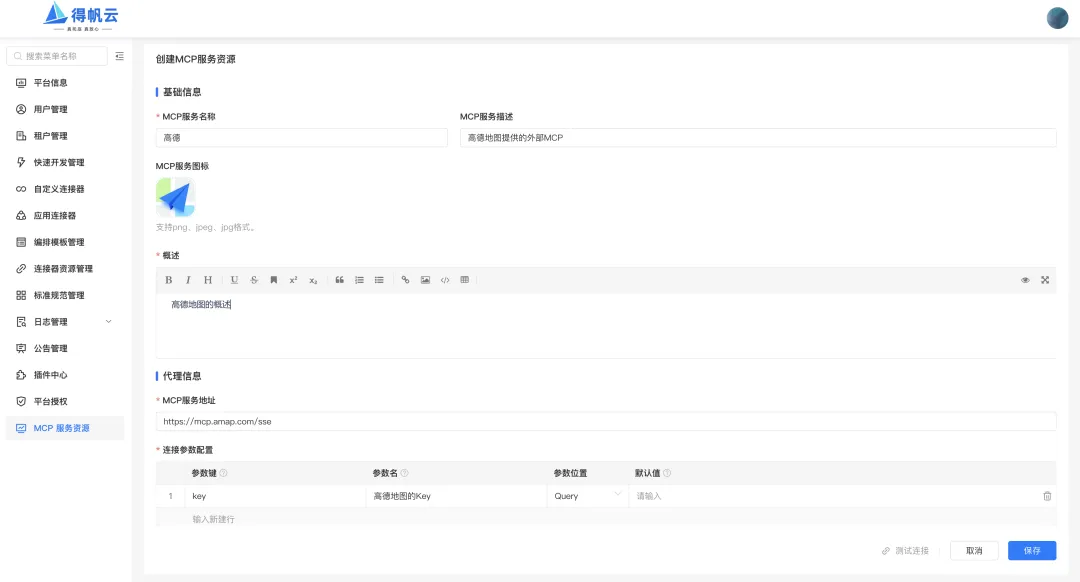Open 标准规范管理 menu item
This screenshot has height=582, width=1080.
pos(65,295)
